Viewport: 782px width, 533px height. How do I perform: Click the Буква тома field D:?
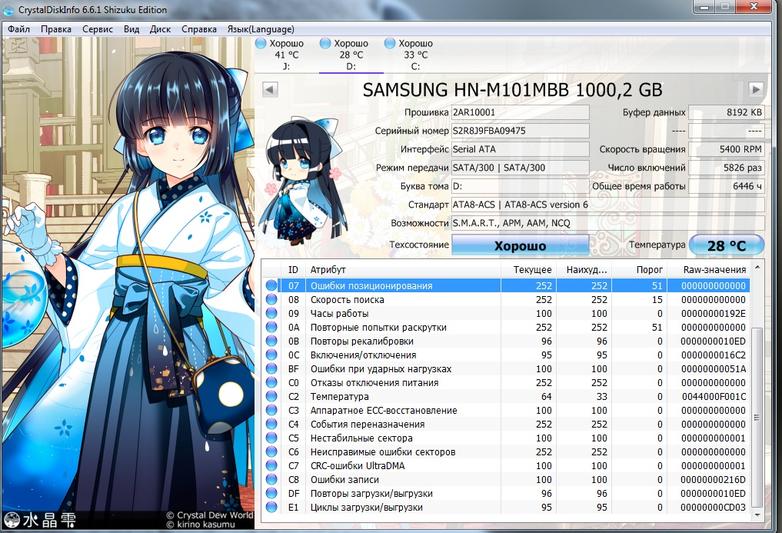tap(520, 186)
